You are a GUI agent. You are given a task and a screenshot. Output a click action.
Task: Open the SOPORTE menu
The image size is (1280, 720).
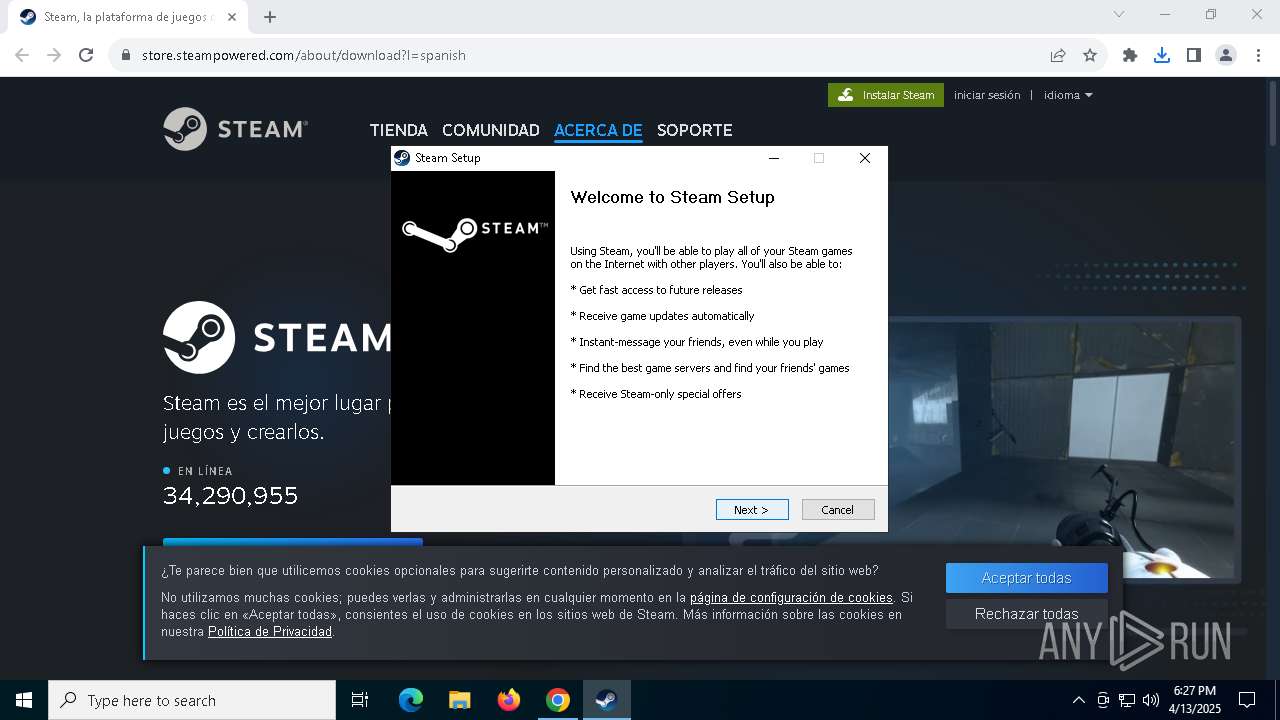click(695, 130)
